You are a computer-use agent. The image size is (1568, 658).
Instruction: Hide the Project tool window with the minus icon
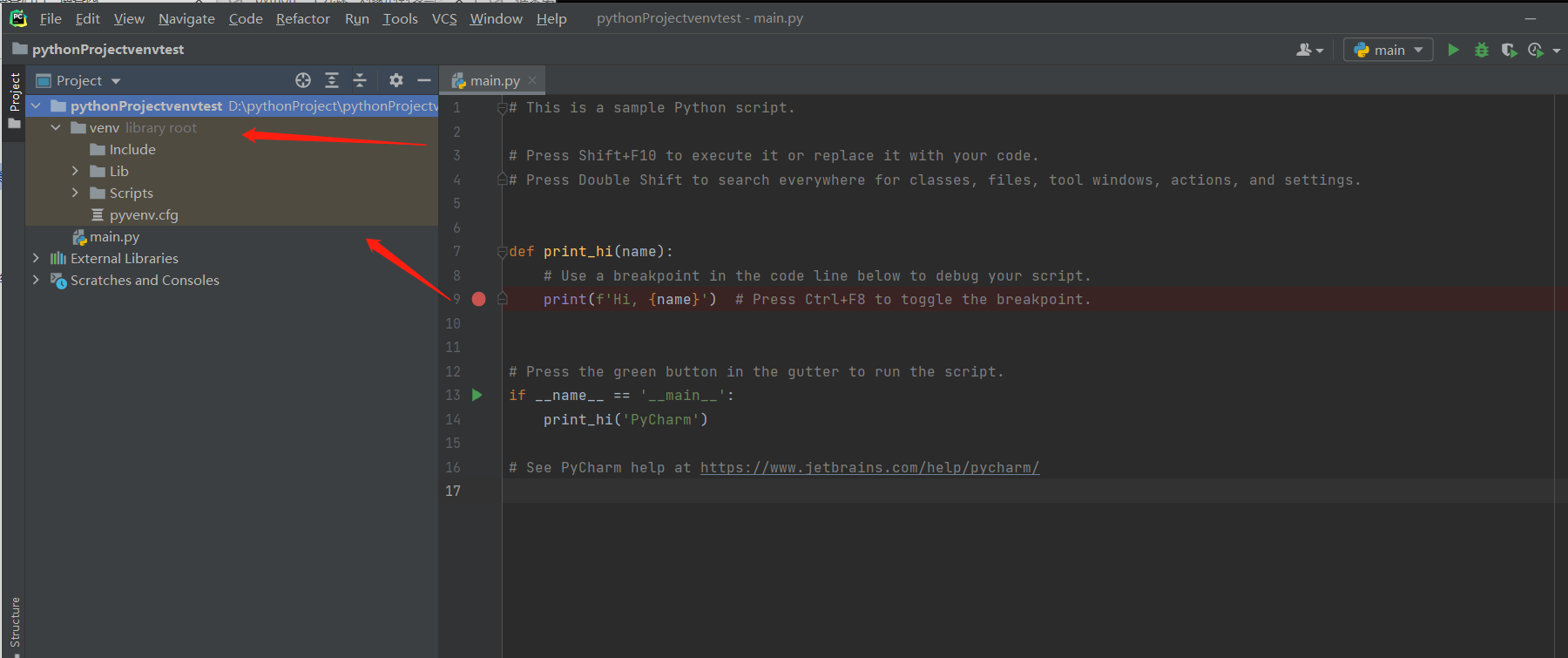(424, 80)
